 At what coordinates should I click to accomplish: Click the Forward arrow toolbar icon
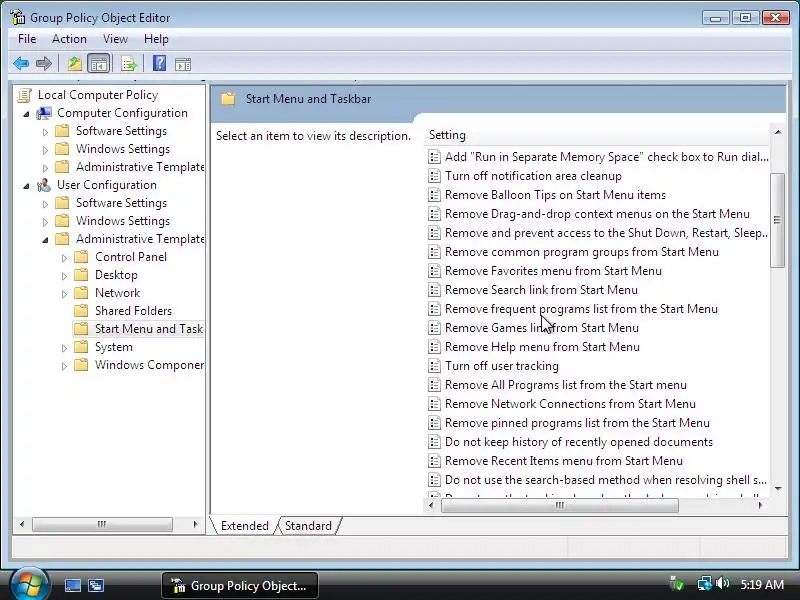(44, 64)
